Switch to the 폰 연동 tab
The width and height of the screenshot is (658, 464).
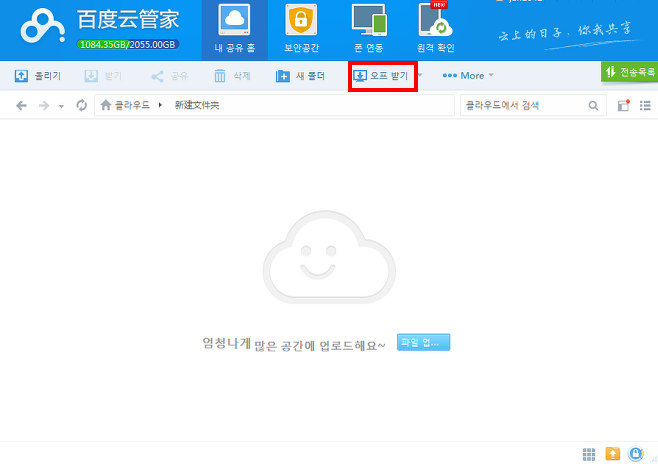[x=368, y=29]
